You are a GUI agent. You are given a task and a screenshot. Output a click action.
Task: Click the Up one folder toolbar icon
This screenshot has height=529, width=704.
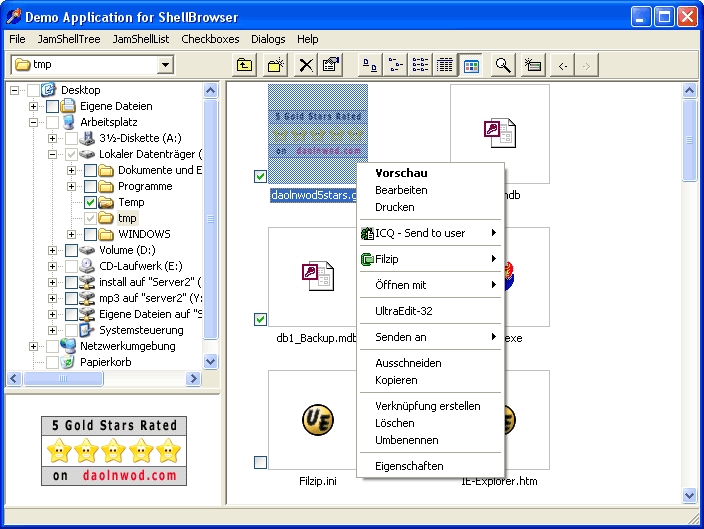pyautogui.click(x=244, y=65)
